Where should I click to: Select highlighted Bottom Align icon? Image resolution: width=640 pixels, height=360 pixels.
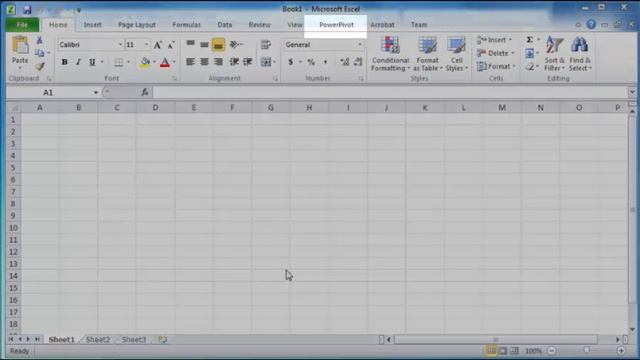click(218, 44)
